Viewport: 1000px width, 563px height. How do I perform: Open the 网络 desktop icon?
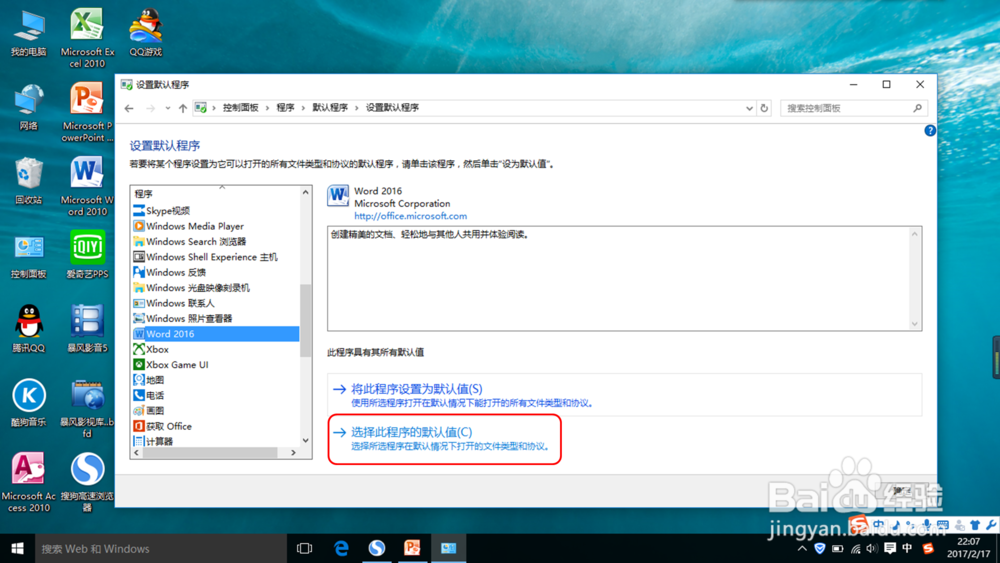click(29, 107)
